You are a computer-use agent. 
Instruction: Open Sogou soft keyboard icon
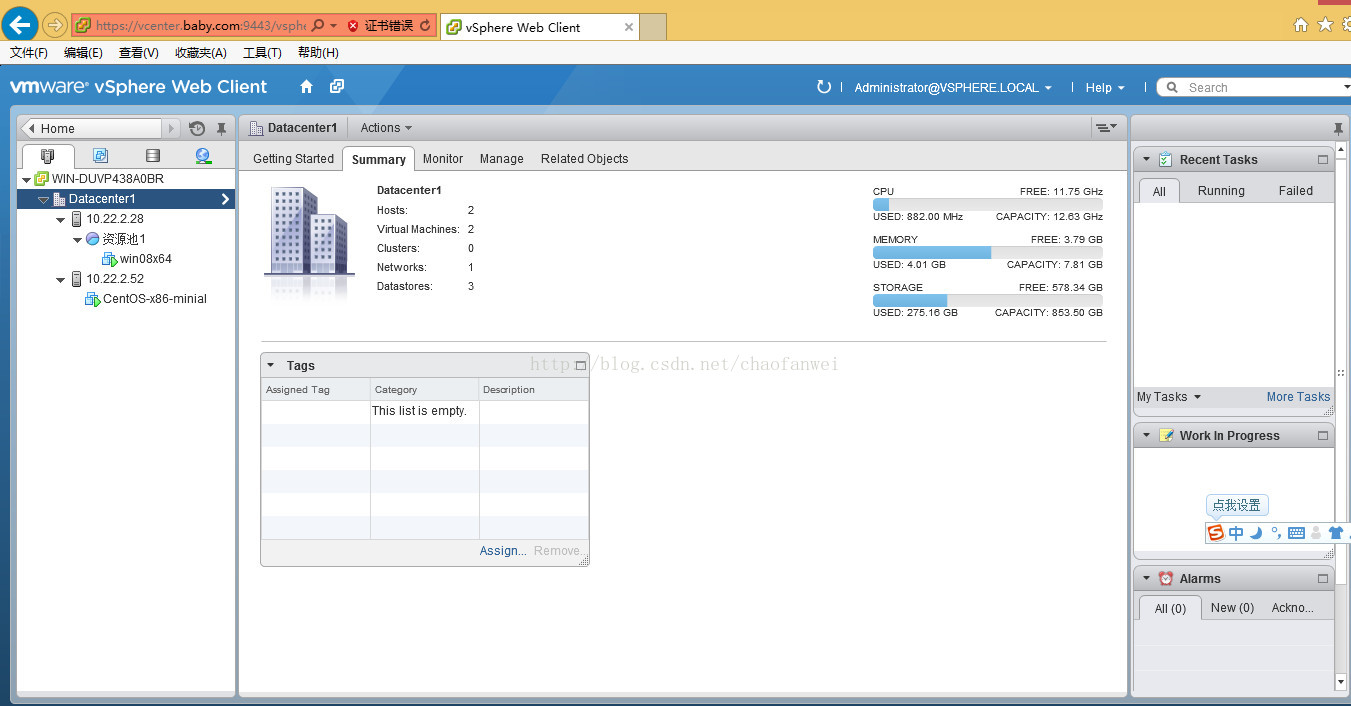click(1296, 533)
